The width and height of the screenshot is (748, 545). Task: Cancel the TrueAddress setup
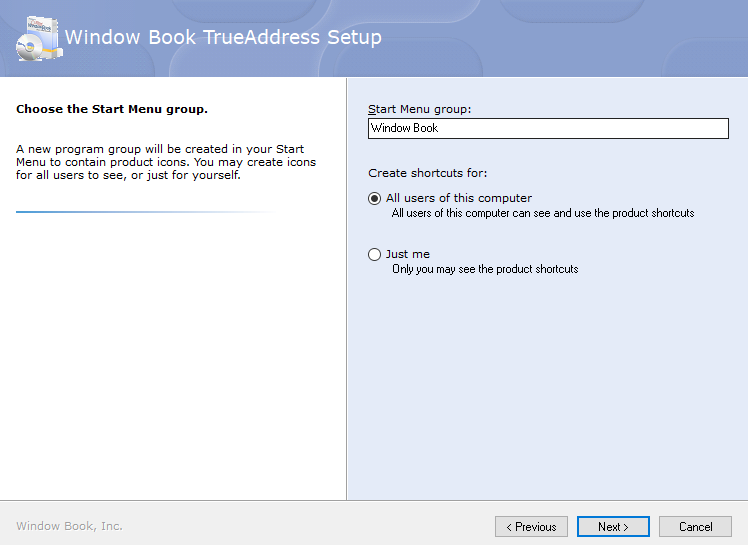[696, 526]
